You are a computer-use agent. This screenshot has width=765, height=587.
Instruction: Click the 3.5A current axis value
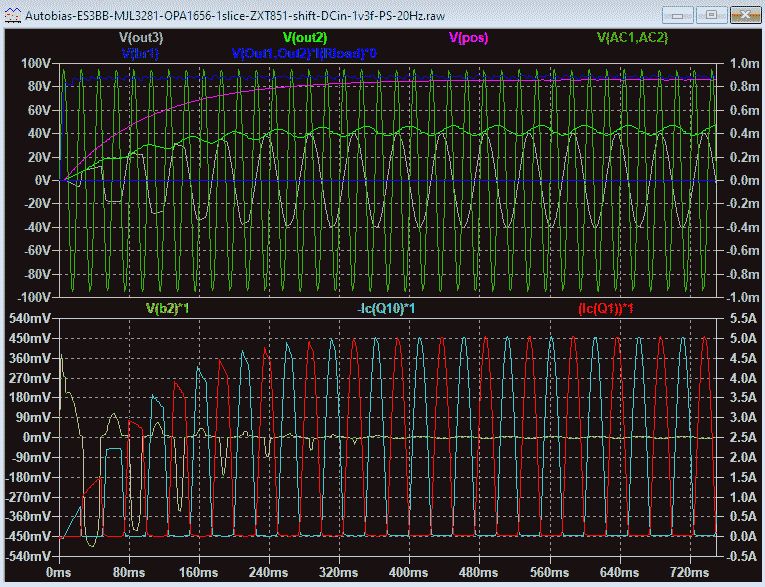point(744,398)
